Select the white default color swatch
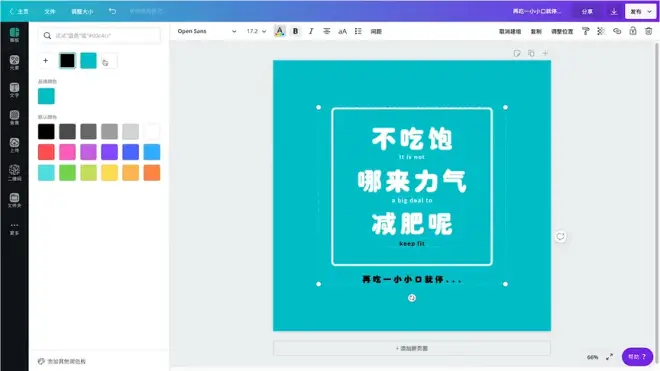 152,131
